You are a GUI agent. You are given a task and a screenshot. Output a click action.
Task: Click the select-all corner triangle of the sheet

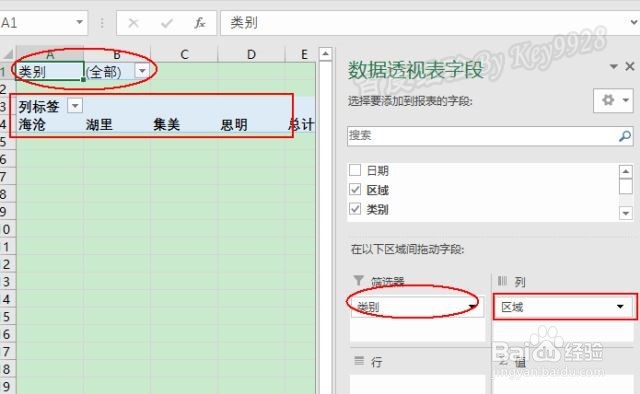(x=8, y=54)
